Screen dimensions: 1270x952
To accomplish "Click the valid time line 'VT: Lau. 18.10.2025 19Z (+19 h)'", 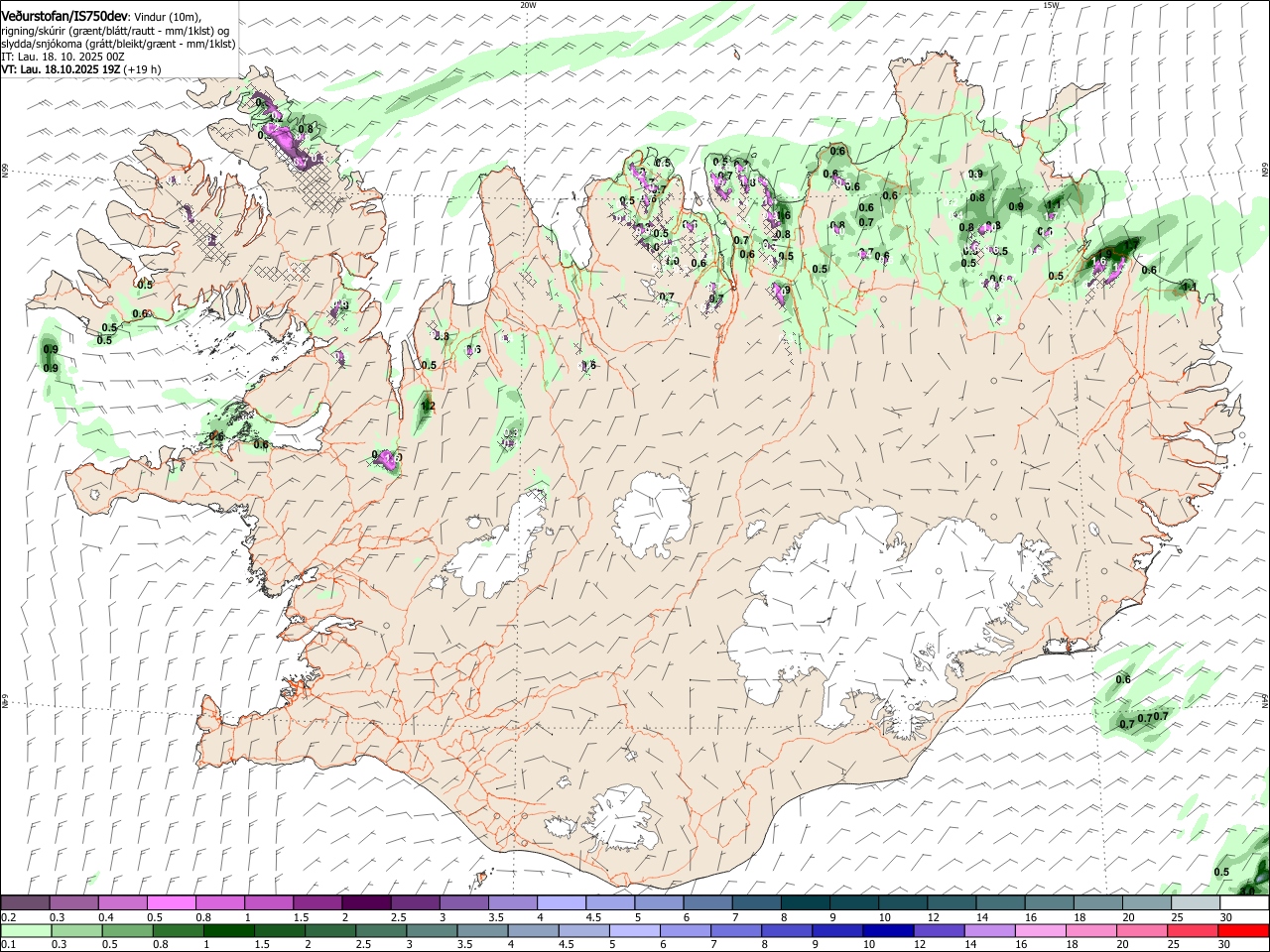I will [x=81, y=69].
